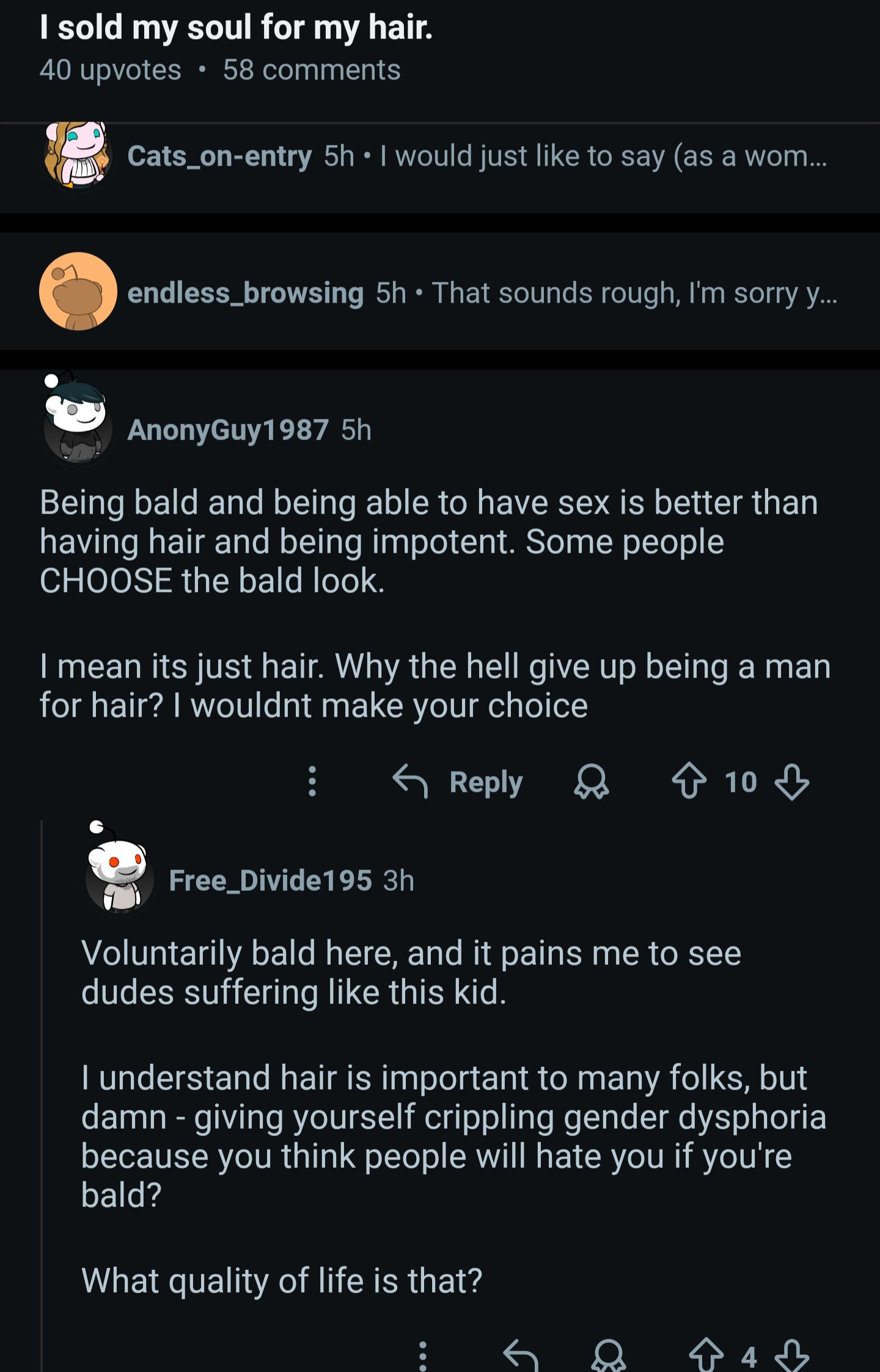Reply to AnonyGuy1987's comment
This screenshot has width=880, height=1372.
458,782
